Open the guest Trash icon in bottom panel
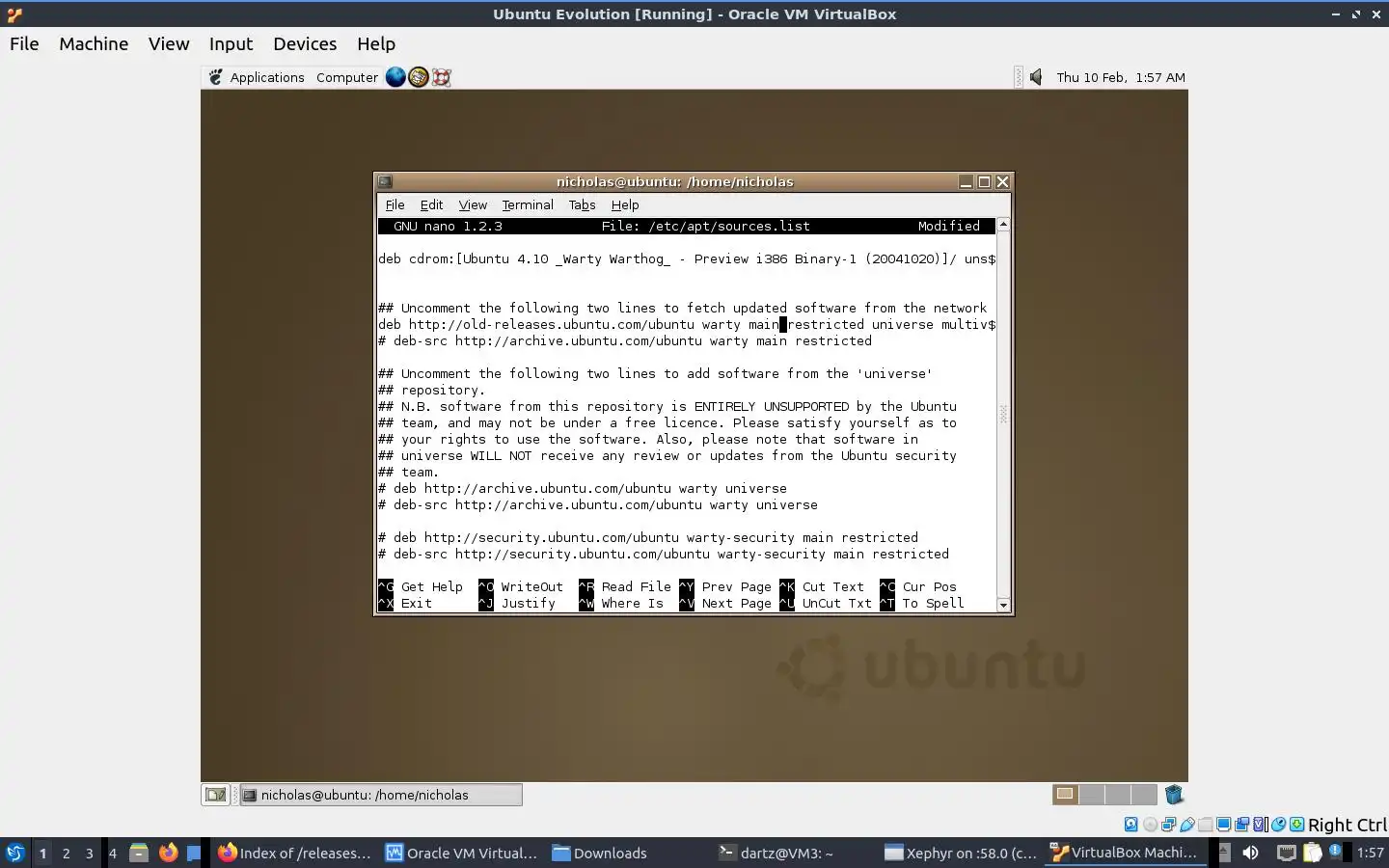The width and height of the screenshot is (1389, 868). 1174,795
